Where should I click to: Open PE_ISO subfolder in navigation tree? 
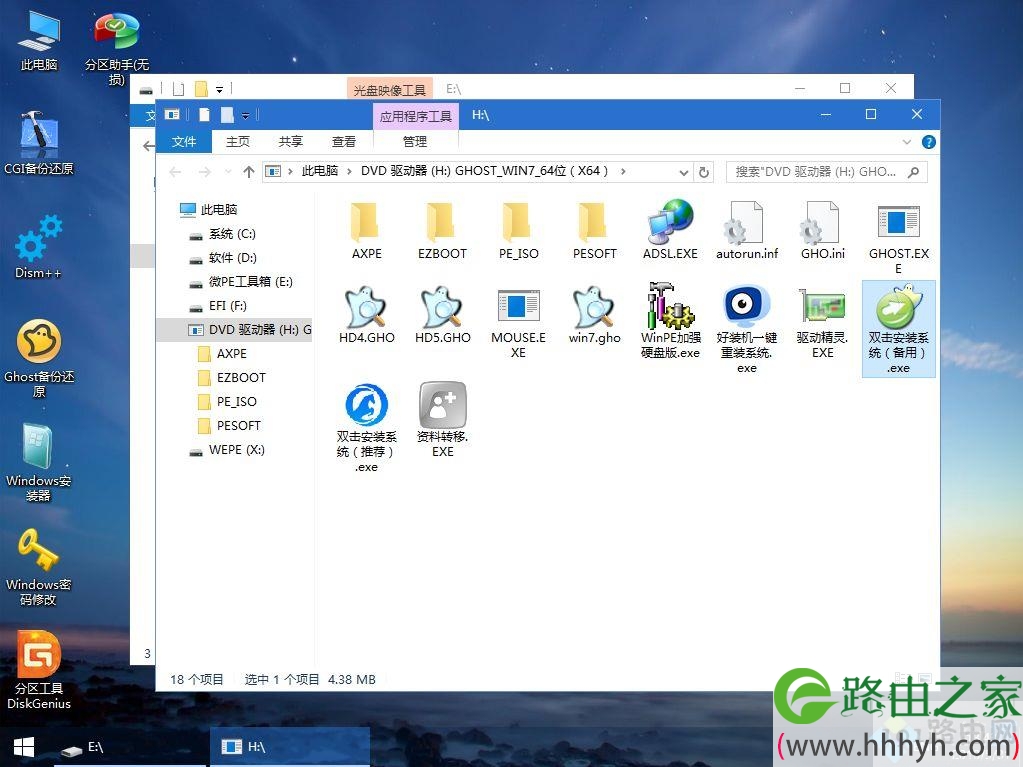[x=227, y=402]
